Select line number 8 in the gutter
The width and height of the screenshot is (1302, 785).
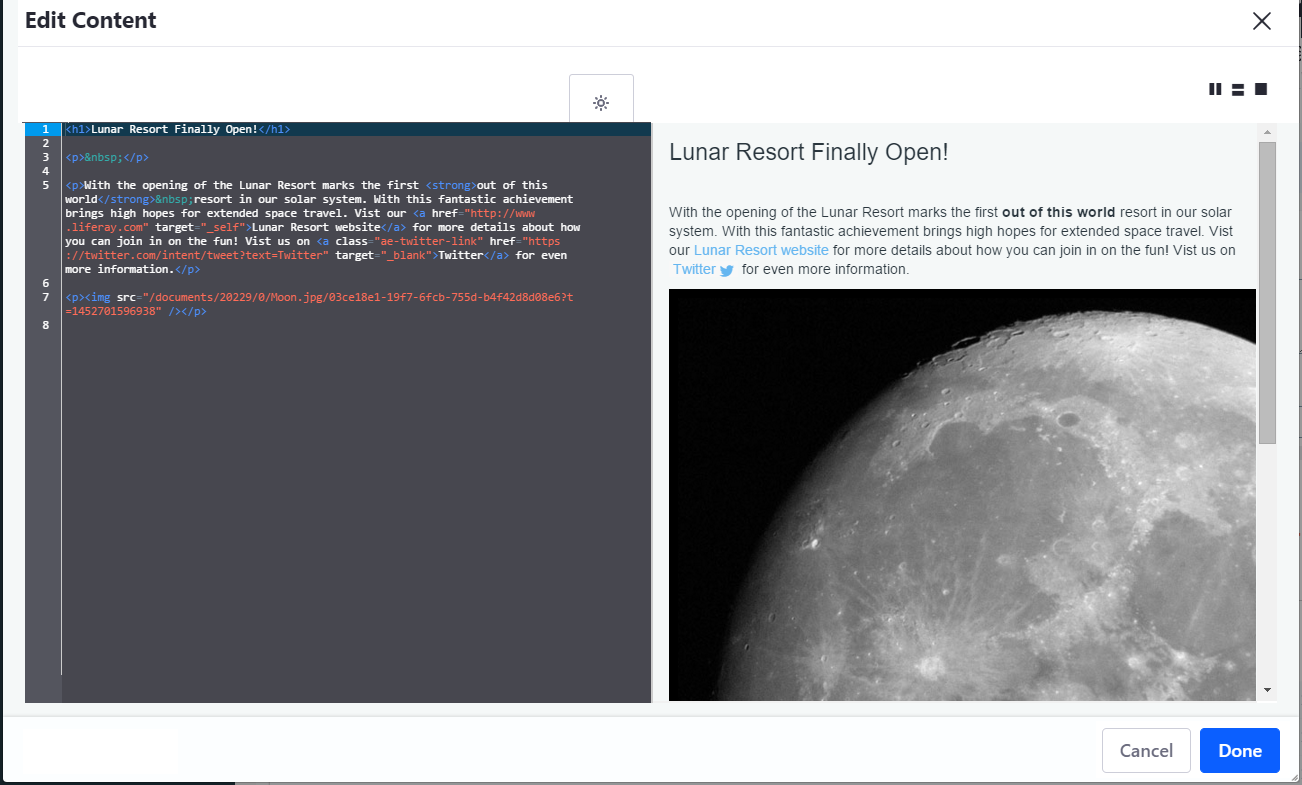(45, 325)
